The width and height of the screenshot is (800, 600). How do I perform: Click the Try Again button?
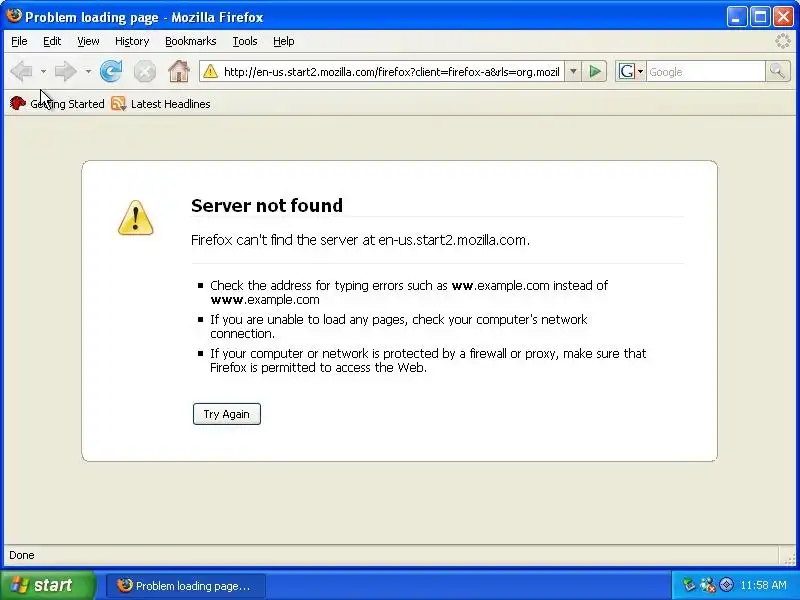(x=227, y=414)
